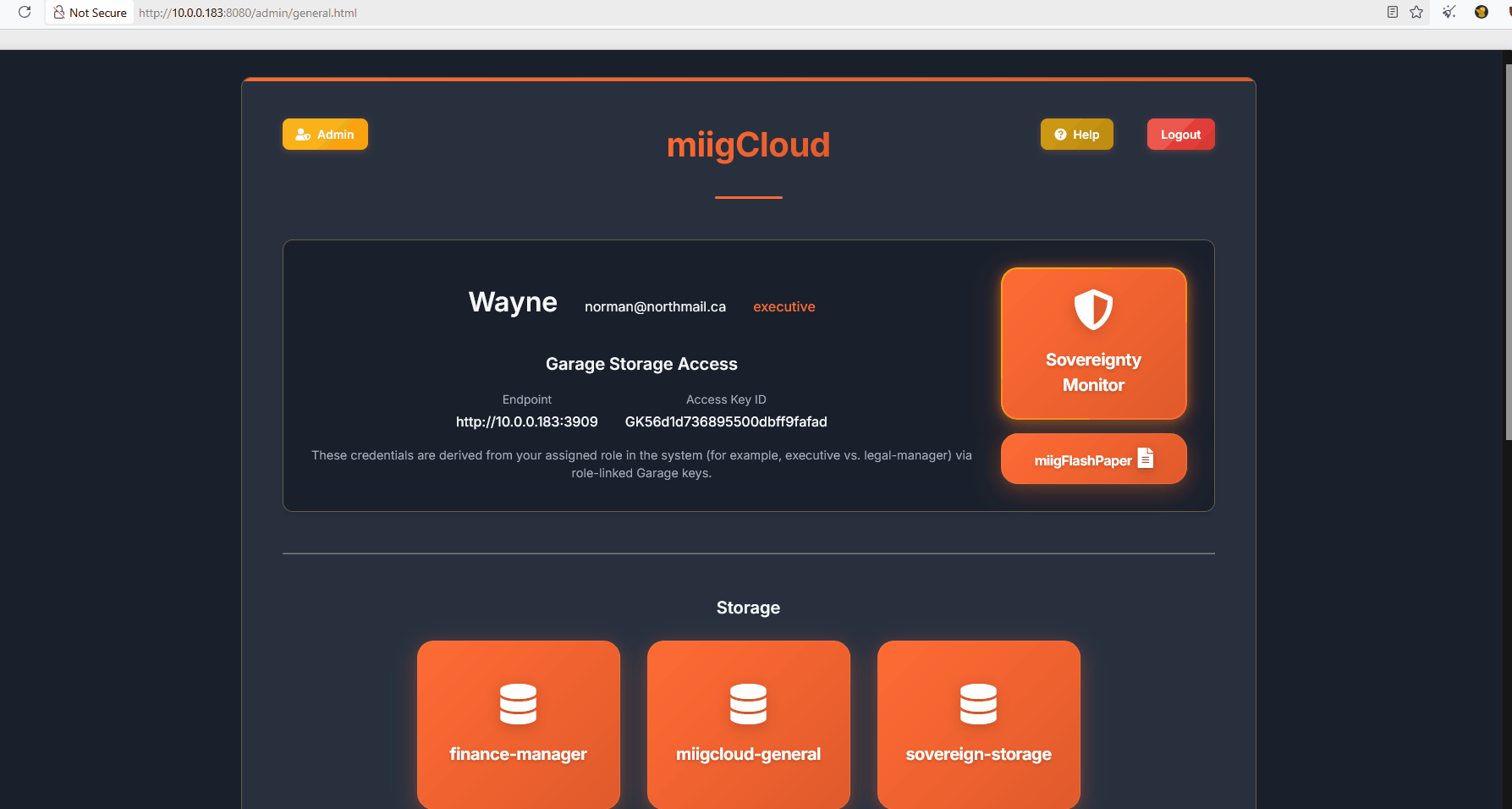Bookmark this page with the star icon
This screenshot has width=1512, height=809.
pos(1416,13)
